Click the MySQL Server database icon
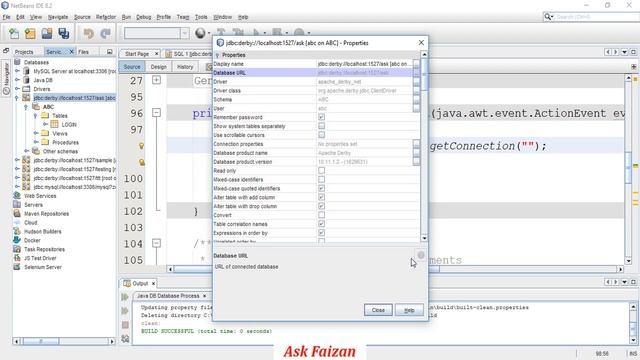 [27, 71]
